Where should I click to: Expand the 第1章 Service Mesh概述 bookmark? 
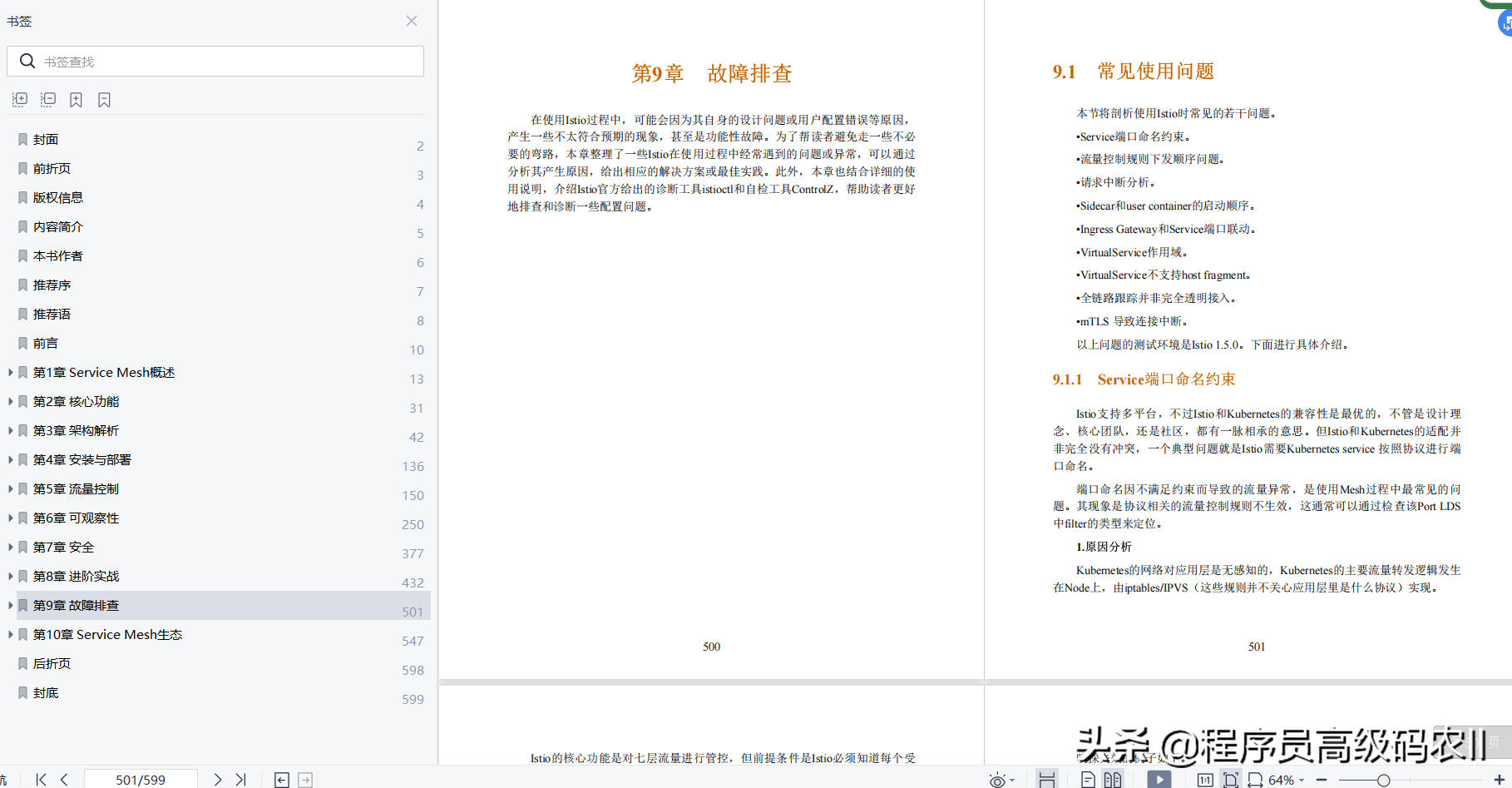[x=10, y=372]
